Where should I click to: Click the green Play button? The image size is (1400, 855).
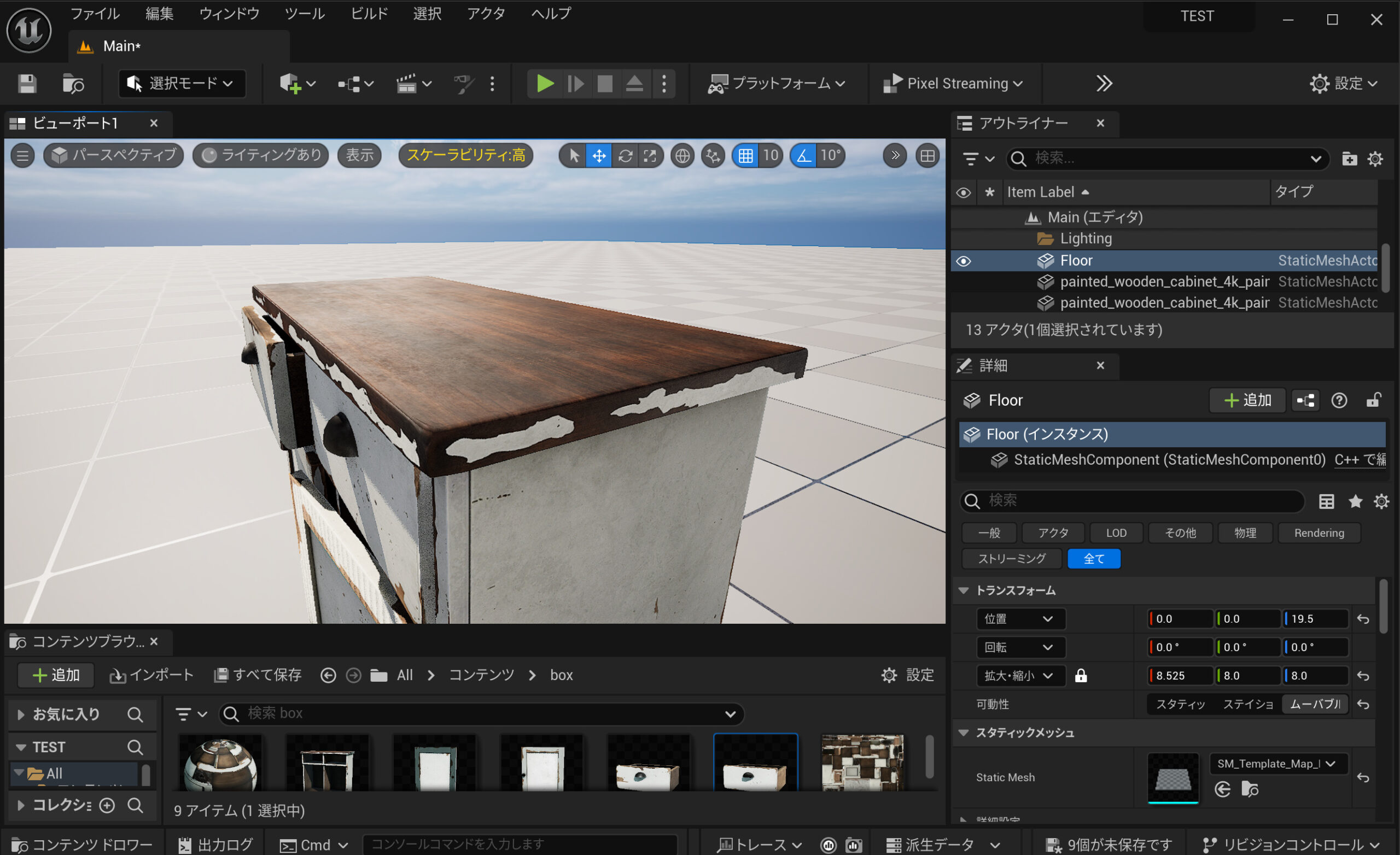(544, 84)
